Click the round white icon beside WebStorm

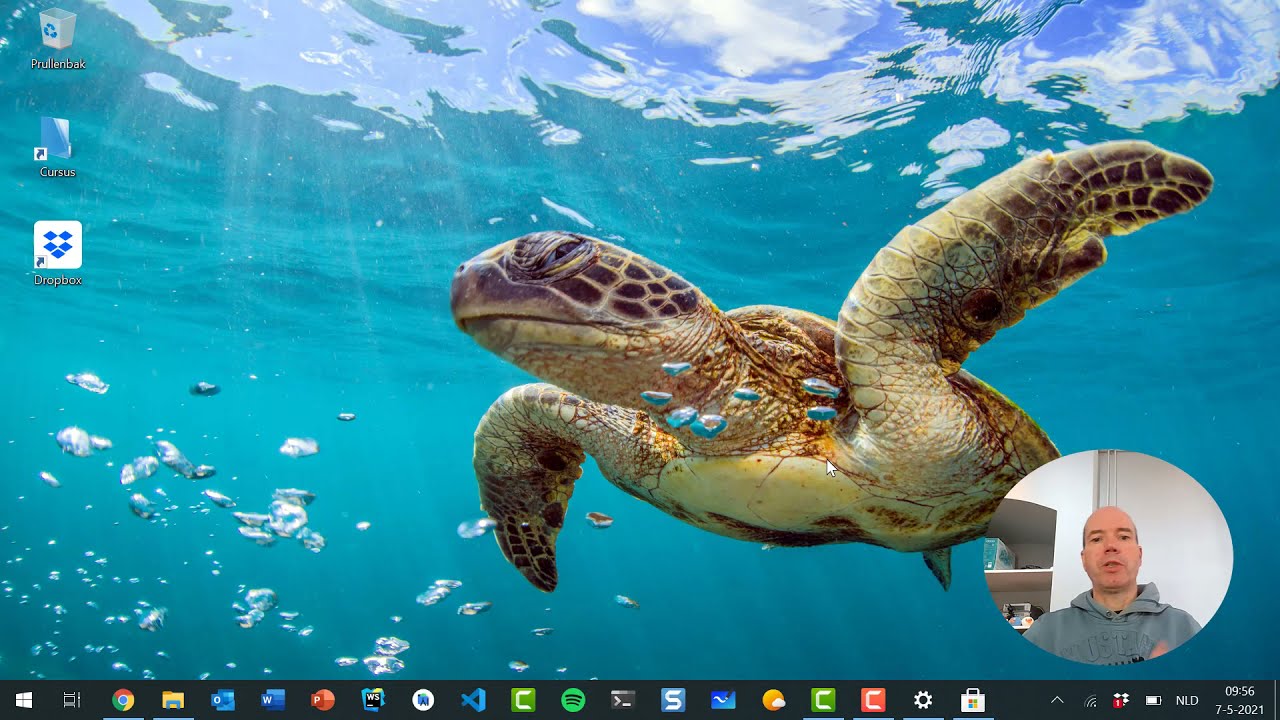pos(423,700)
